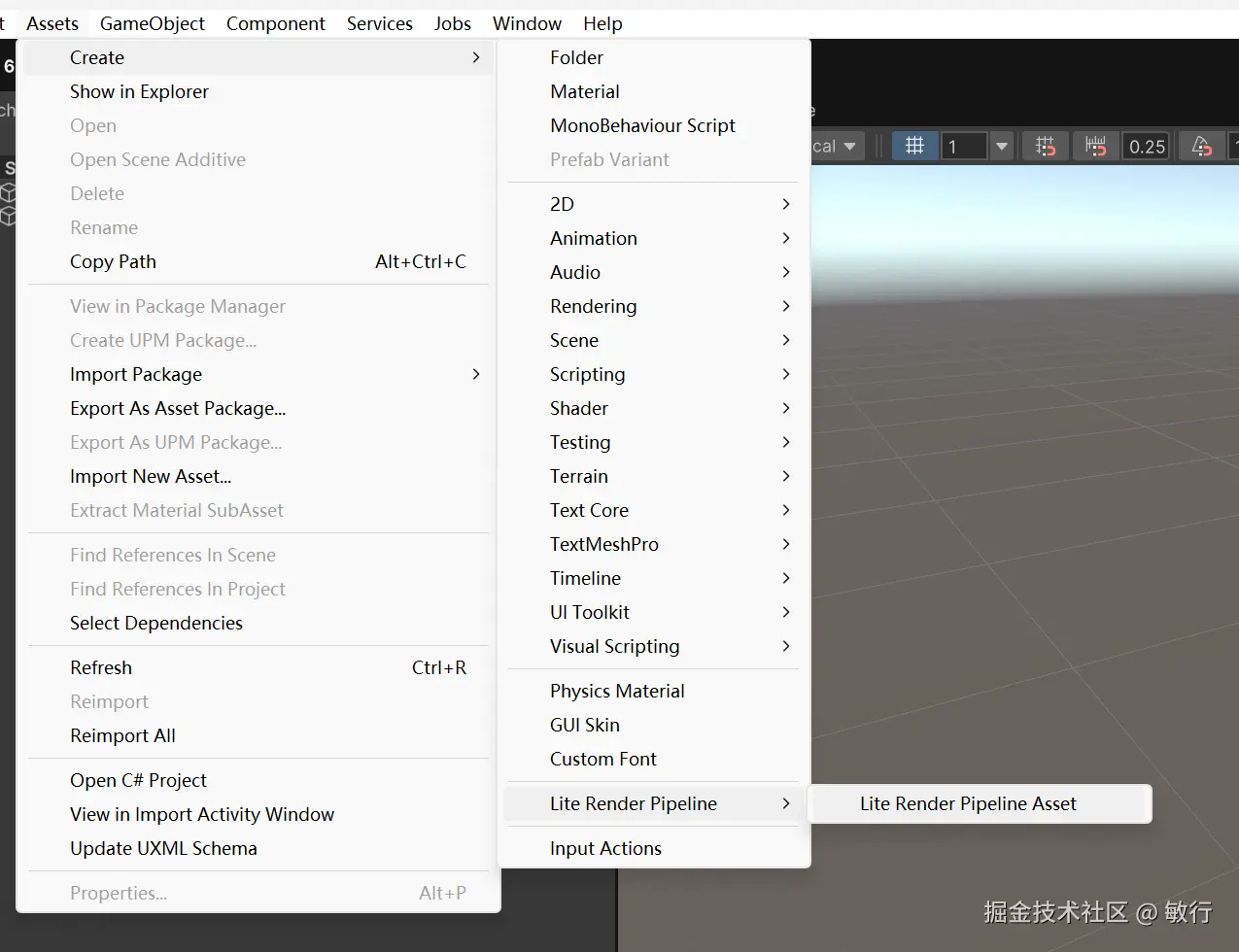Click the disabled Properties entry
The height and width of the screenshot is (952, 1239).
258,893
